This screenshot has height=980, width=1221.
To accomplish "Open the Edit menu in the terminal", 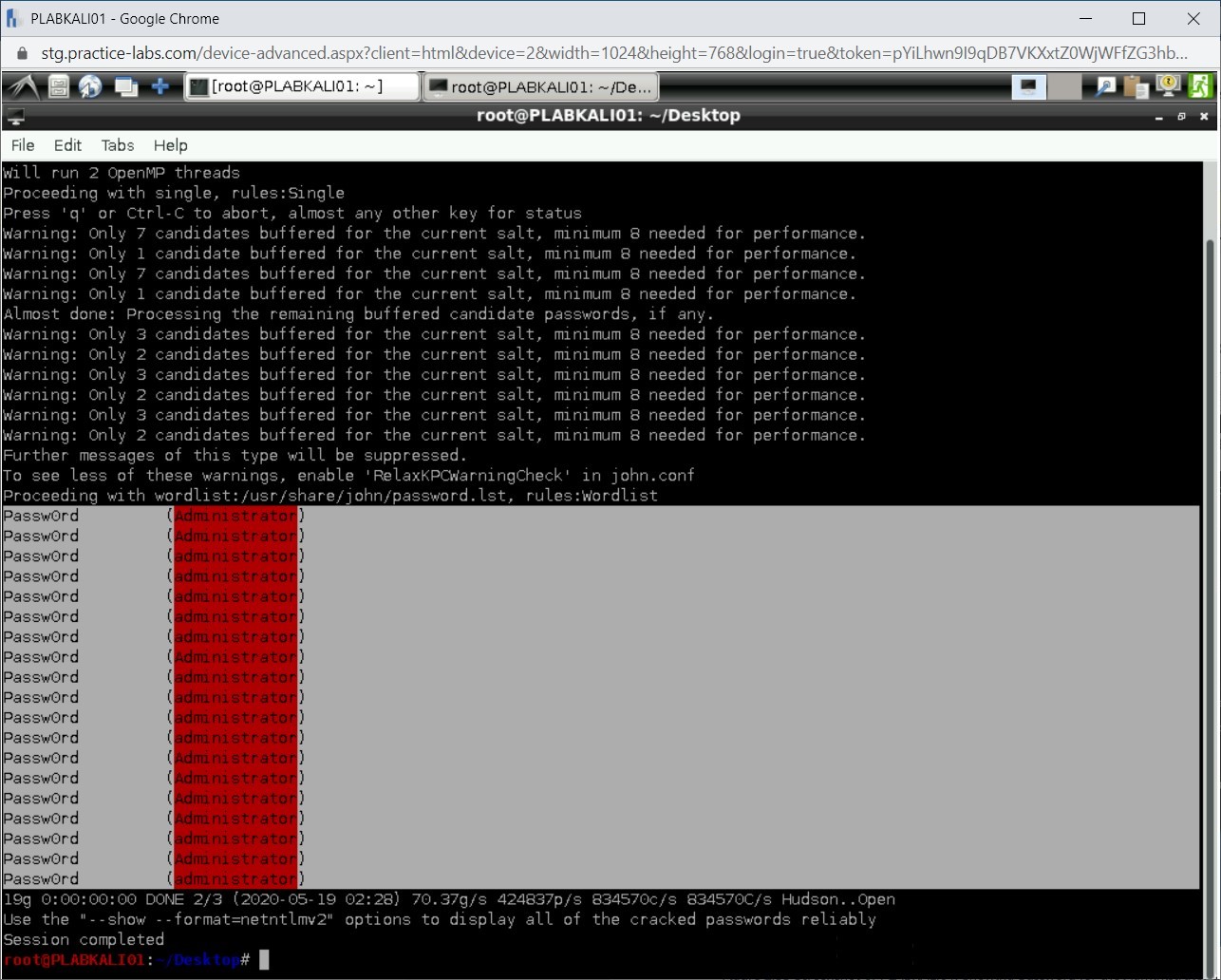I will (x=66, y=145).
